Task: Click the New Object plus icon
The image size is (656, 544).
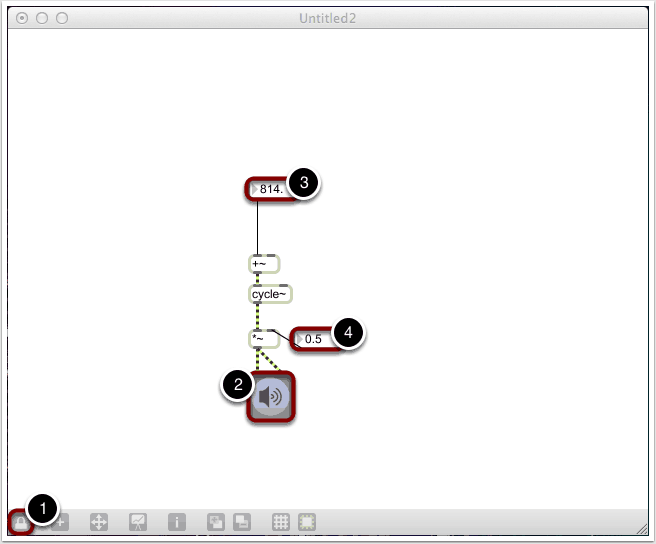Action: pos(60,522)
